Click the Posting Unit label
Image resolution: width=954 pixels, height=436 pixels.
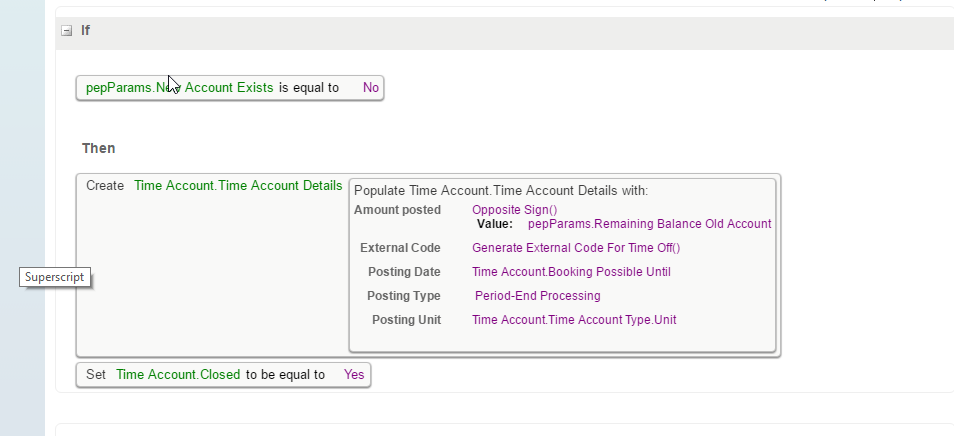tap(406, 320)
